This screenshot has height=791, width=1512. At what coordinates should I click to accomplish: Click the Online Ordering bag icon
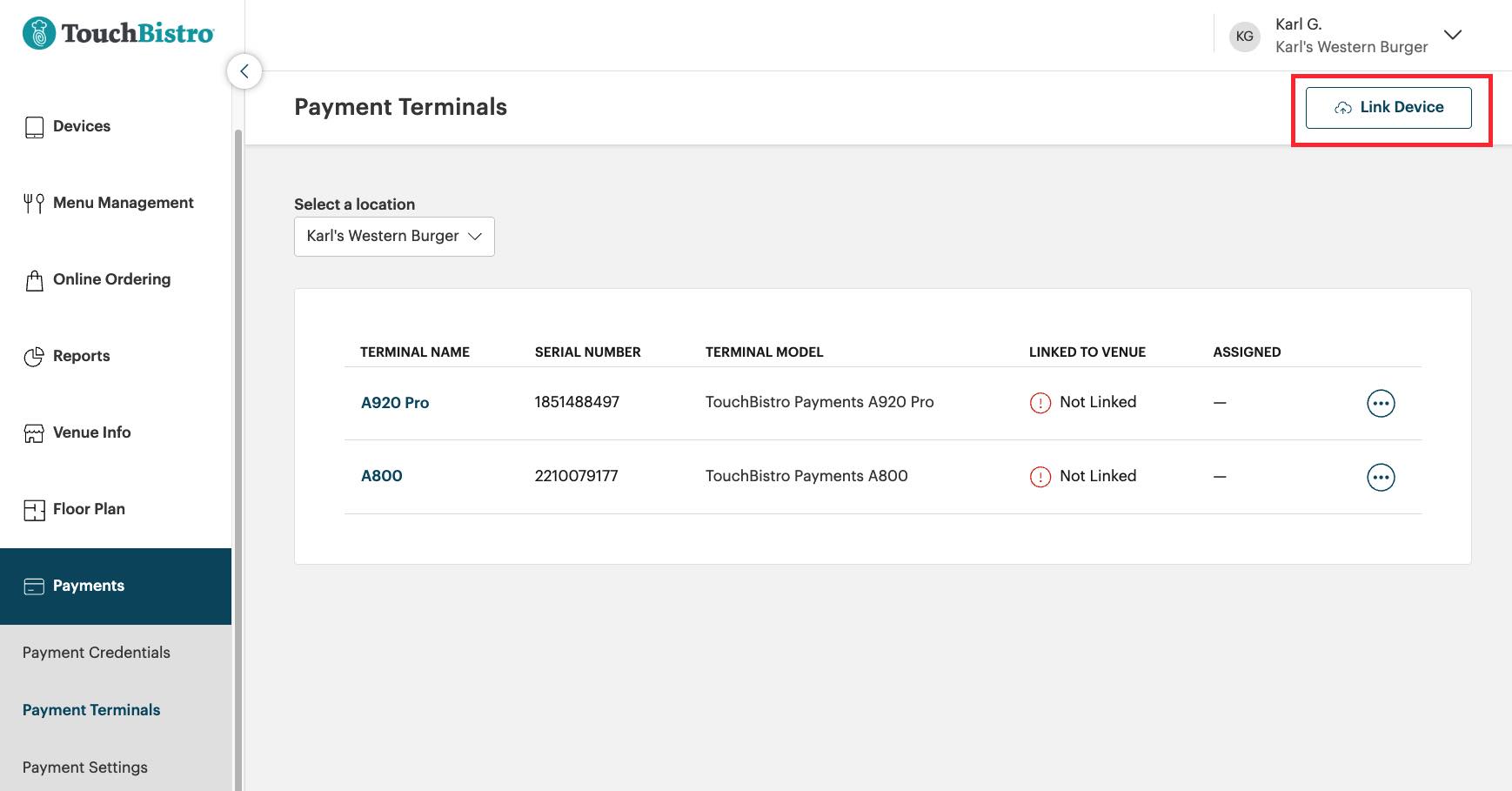pos(34,279)
